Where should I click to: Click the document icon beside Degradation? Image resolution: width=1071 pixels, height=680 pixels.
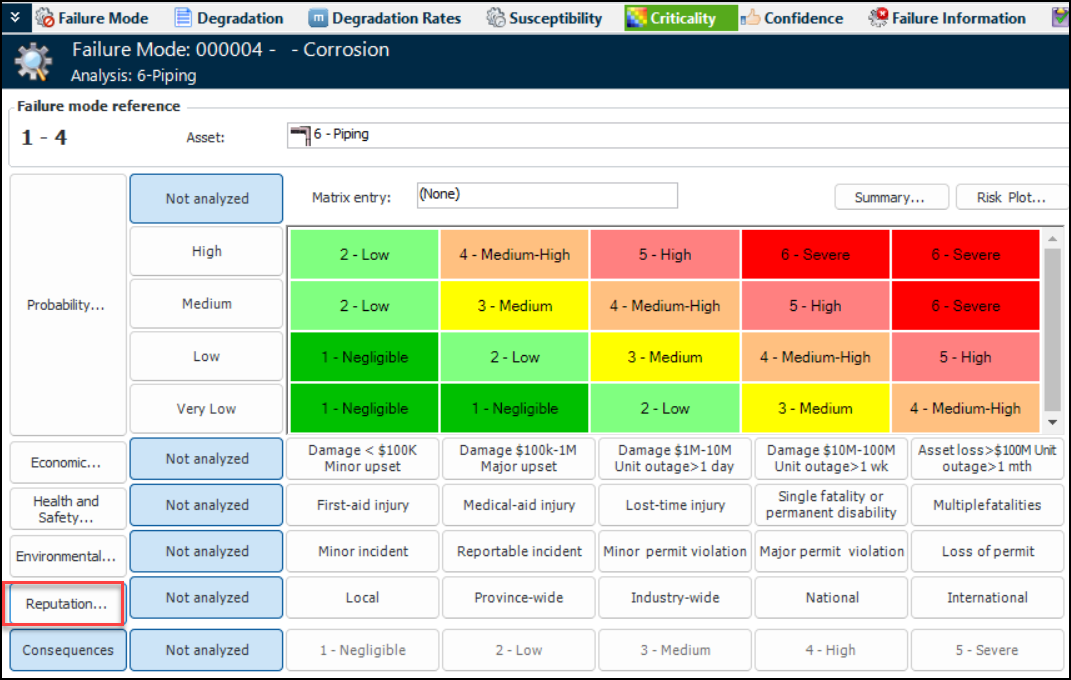click(183, 18)
